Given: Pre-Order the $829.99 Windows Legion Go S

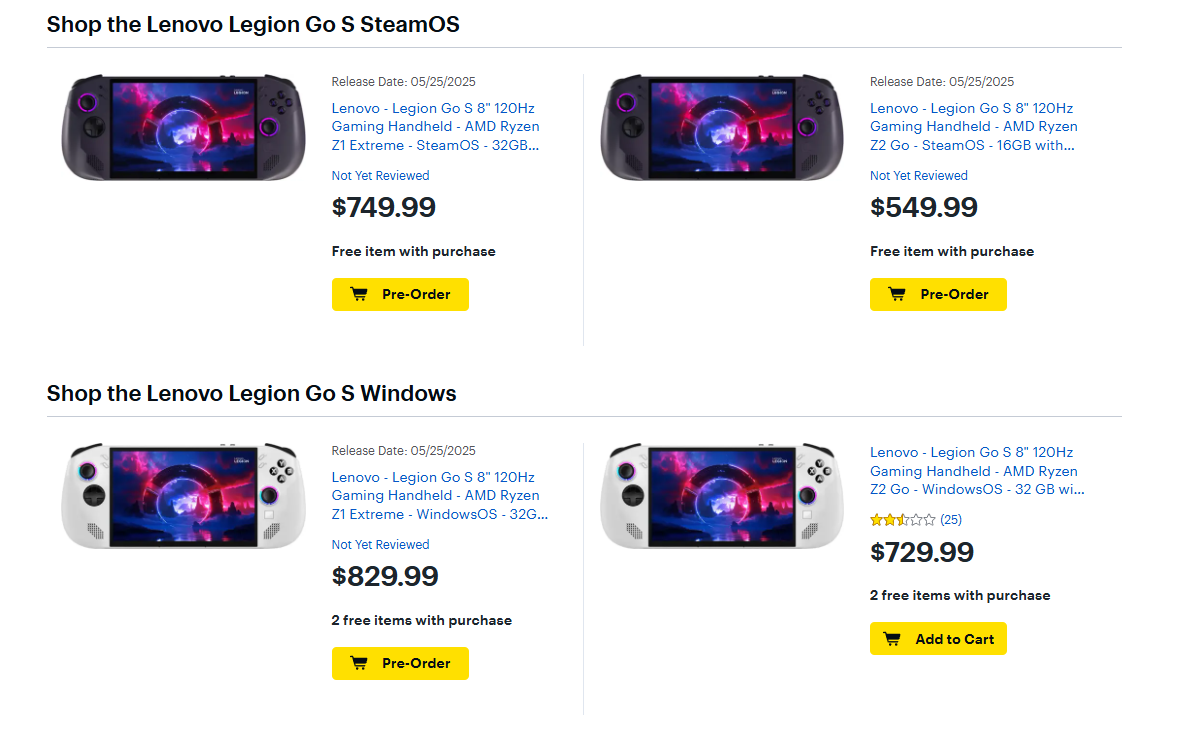Looking at the screenshot, I should (400, 663).
